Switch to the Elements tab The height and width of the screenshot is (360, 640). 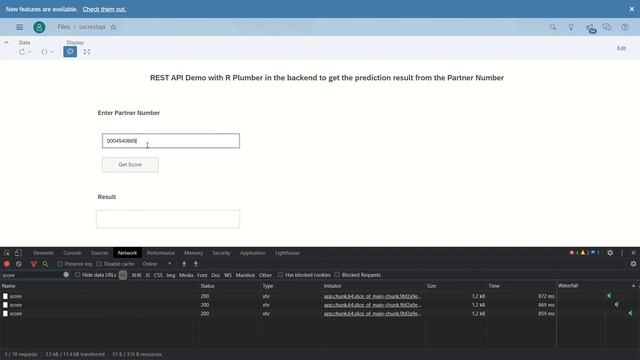click(x=43, y=253)
